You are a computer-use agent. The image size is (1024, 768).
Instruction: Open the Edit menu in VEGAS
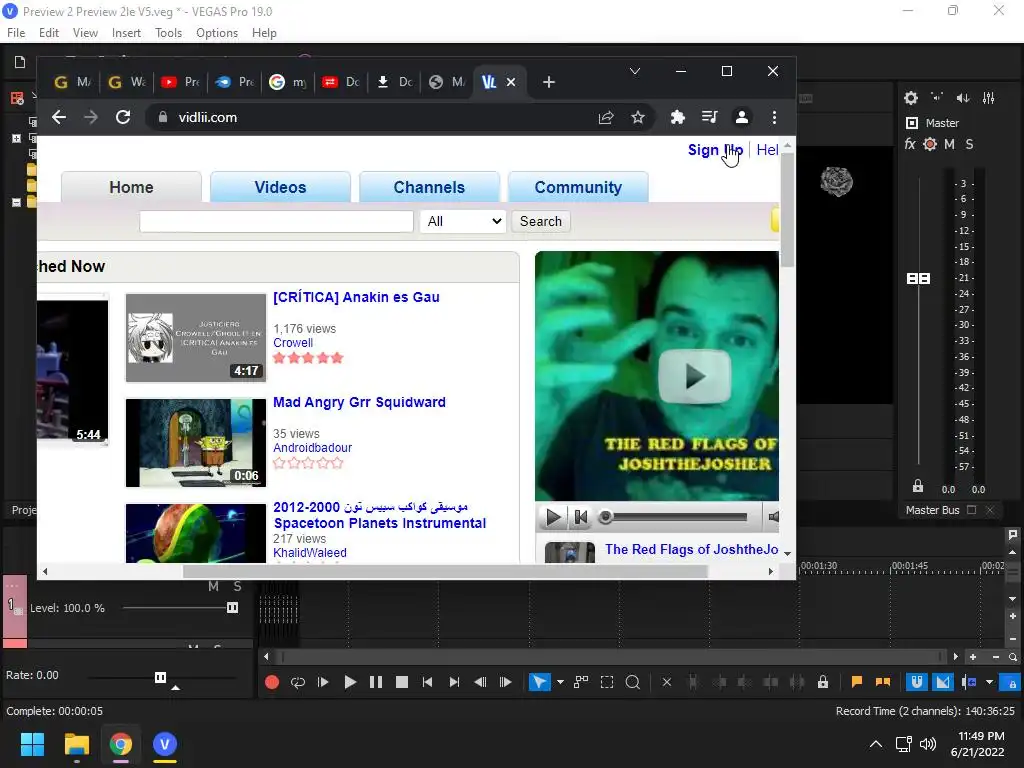(x=49, y=33)
